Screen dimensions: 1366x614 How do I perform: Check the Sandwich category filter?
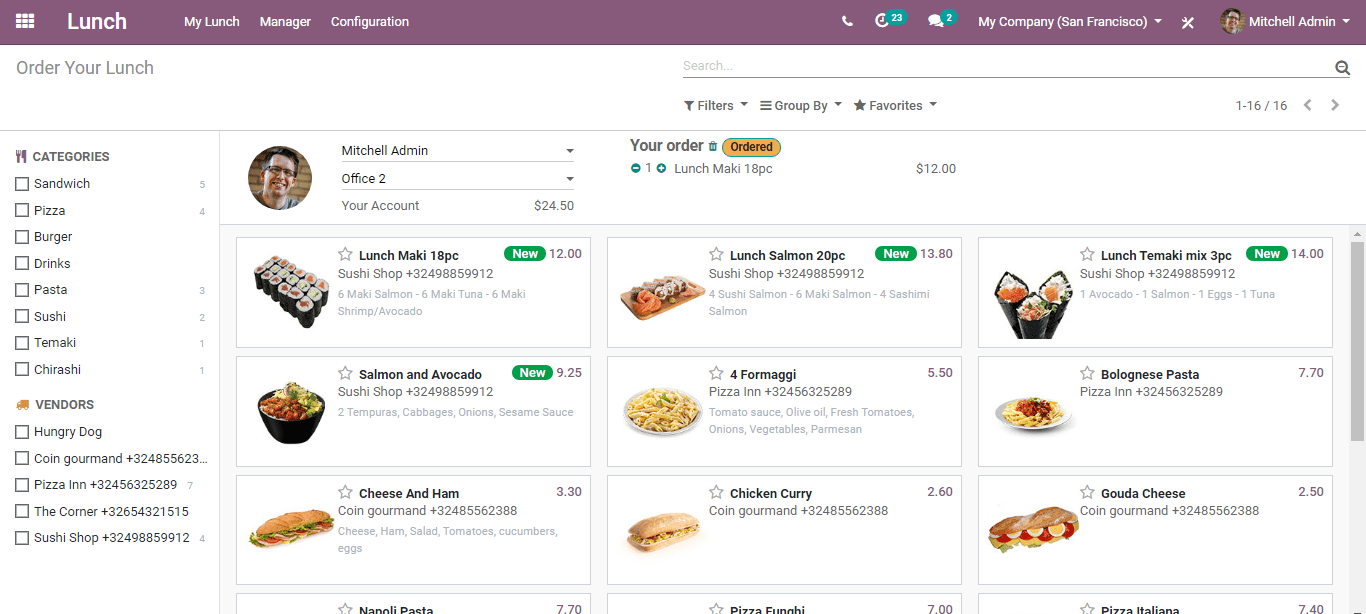coord(22,184)
